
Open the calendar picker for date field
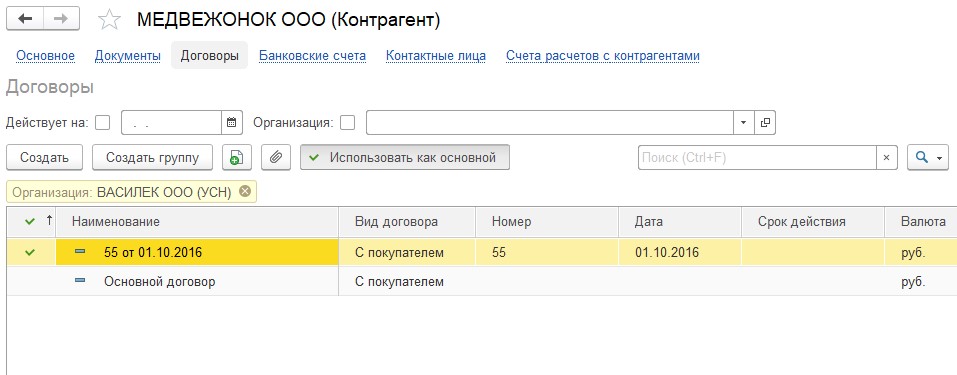[231, 122]
